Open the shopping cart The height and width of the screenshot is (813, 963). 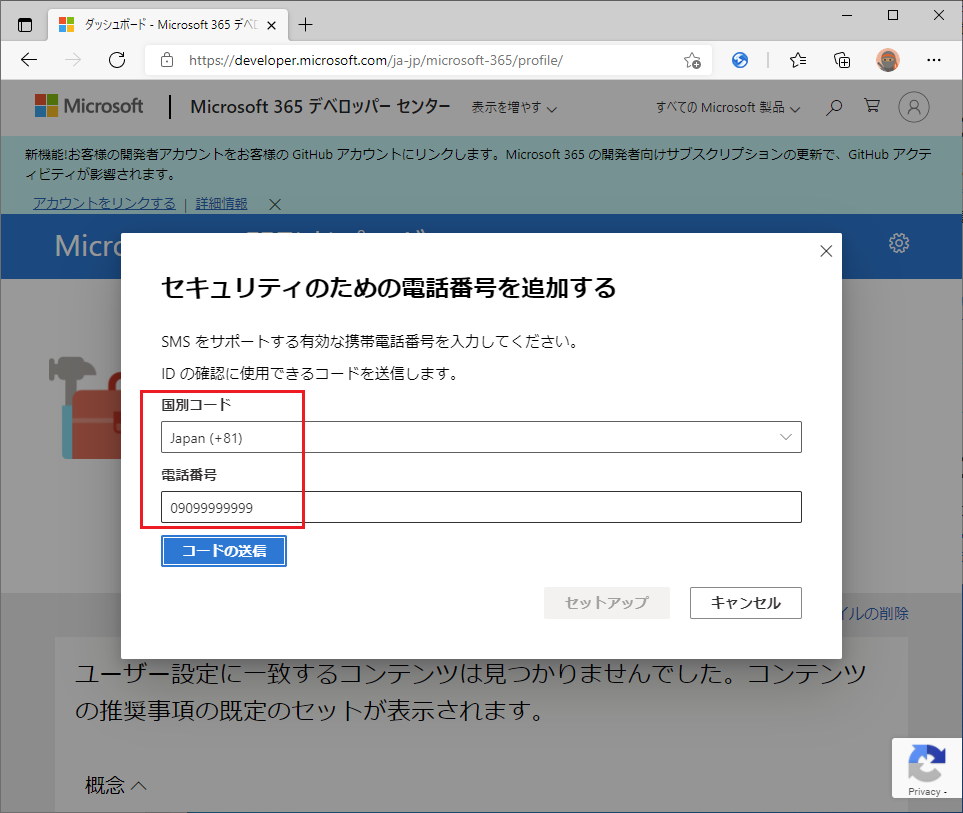tap(871, 106)
